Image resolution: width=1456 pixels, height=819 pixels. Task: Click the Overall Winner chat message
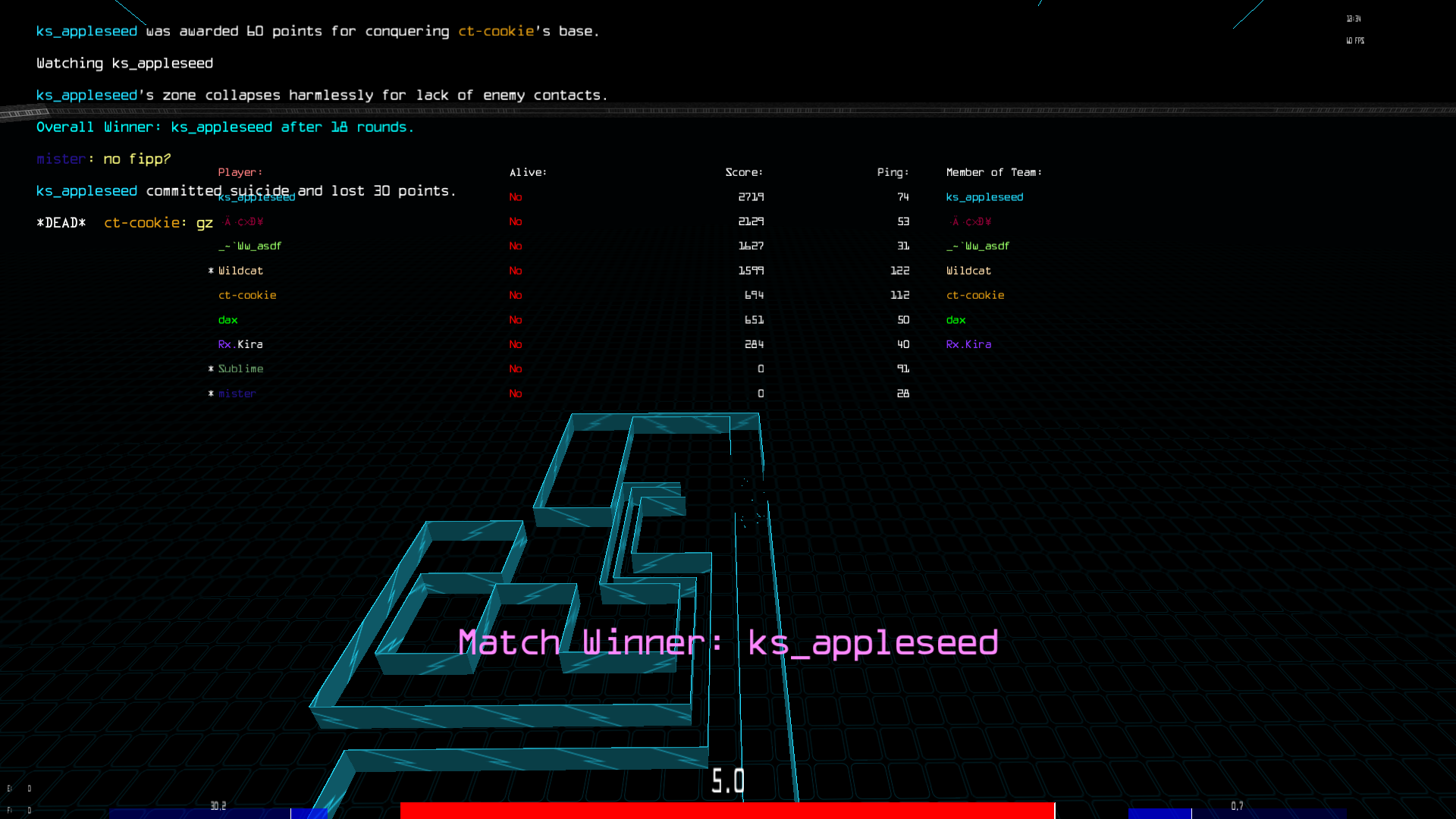[225, 127]
